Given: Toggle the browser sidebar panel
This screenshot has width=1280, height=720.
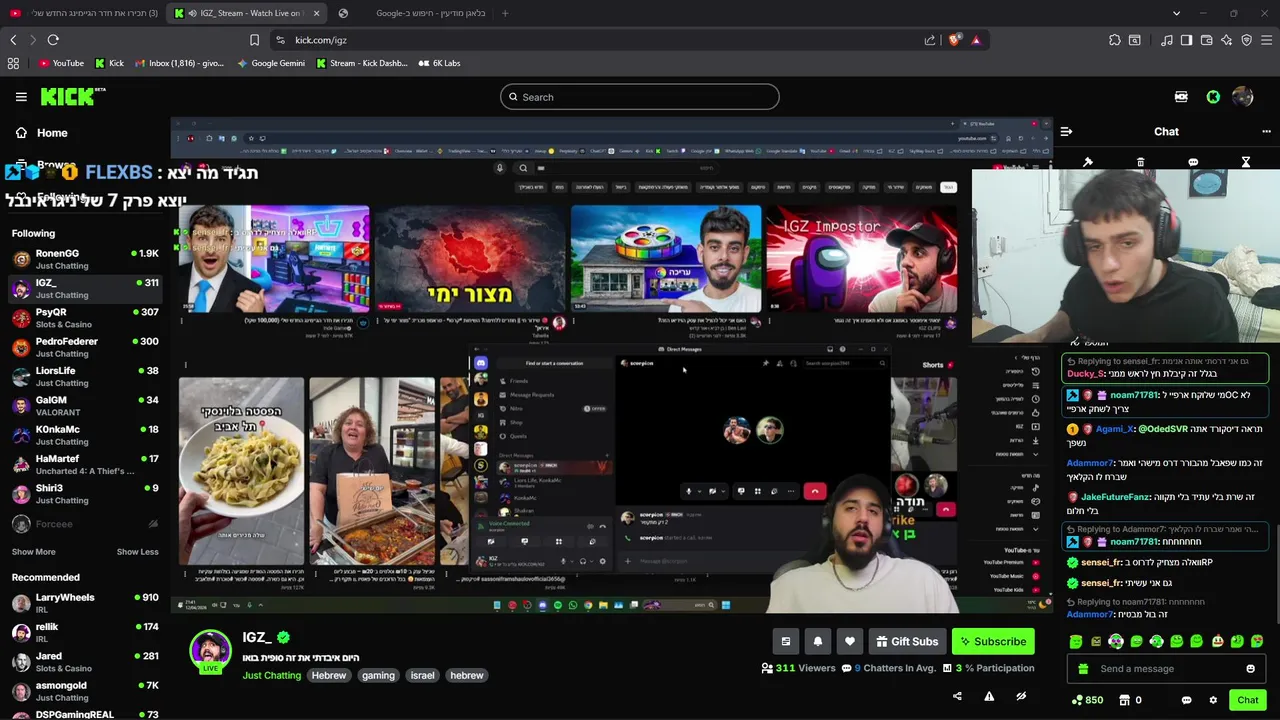Looking at the screenshot, I should [x=1186, y=40].
